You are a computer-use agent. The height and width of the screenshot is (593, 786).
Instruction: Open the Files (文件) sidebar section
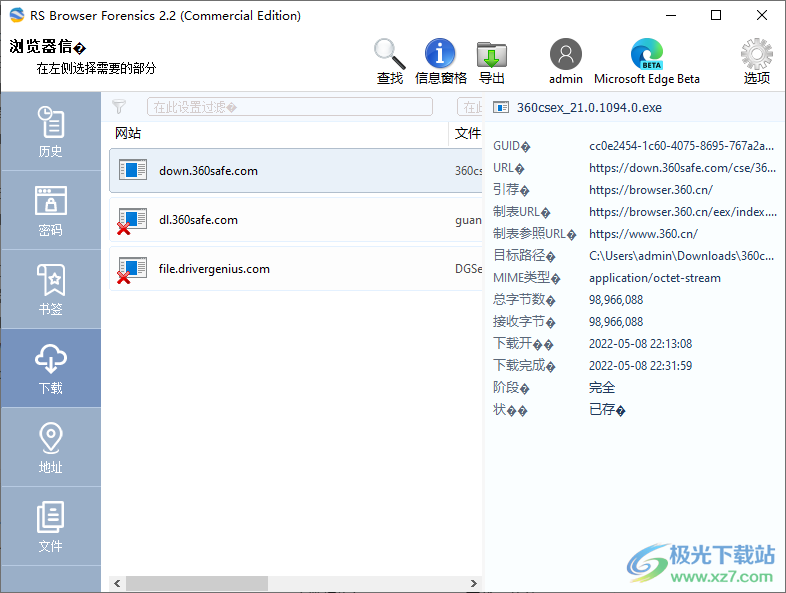coord(51,526)
